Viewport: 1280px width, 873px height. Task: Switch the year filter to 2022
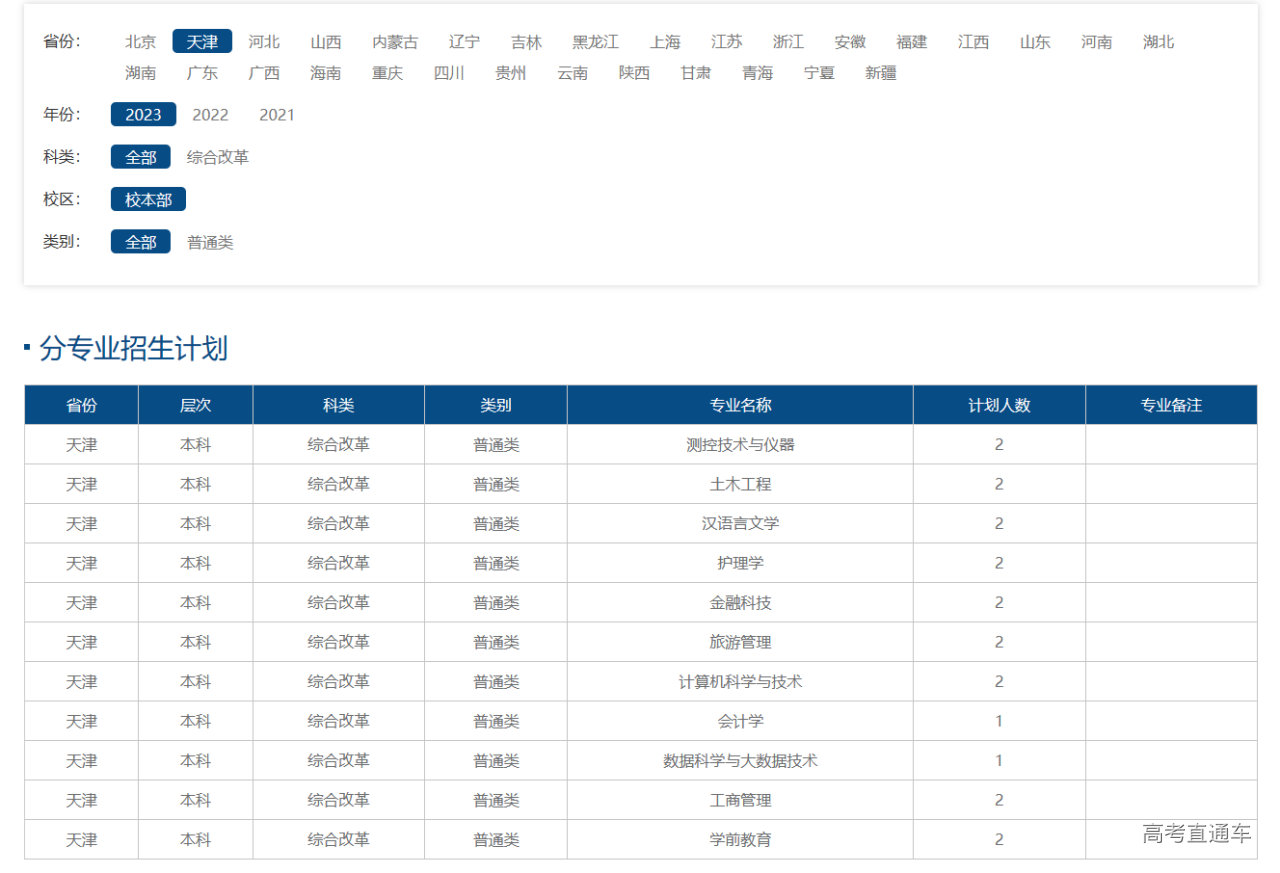[x=210, y=115]
